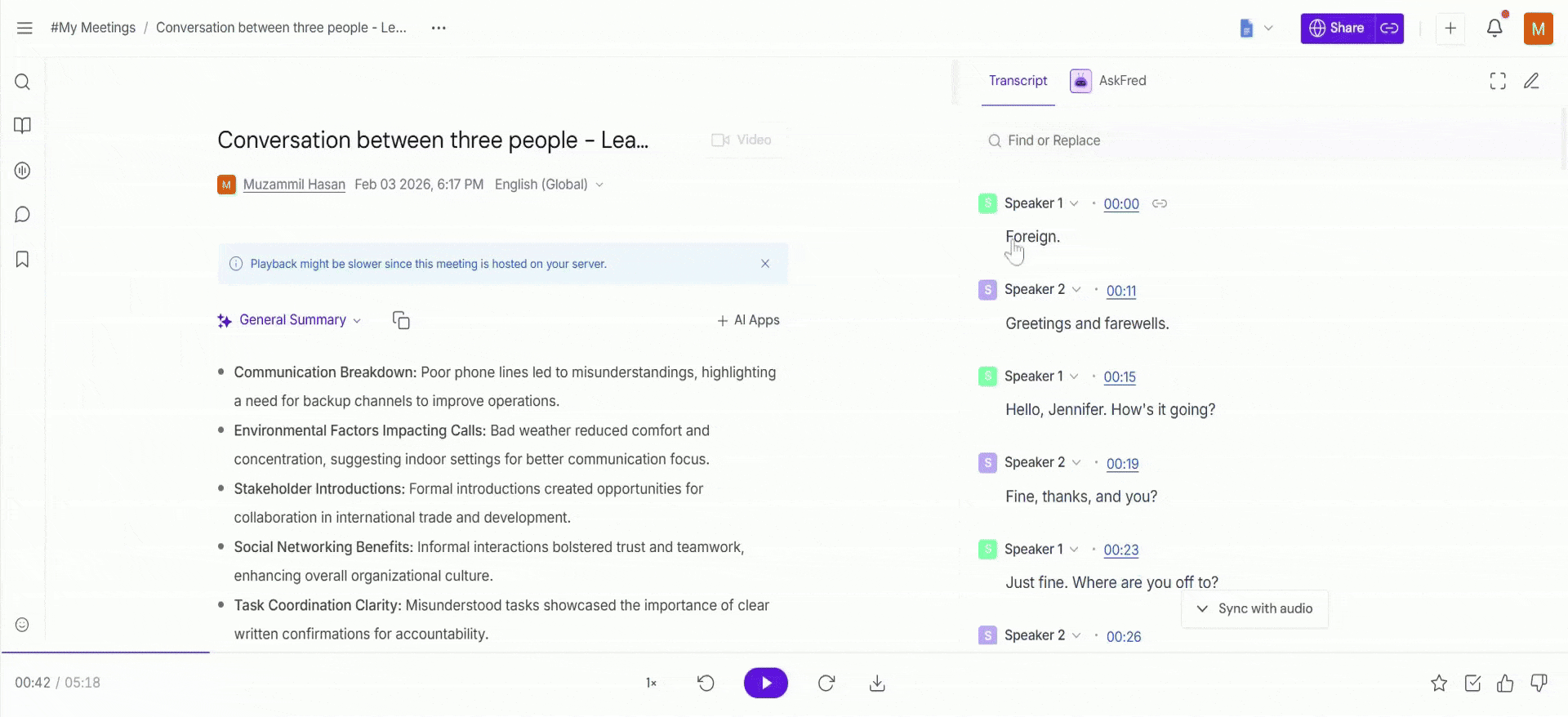
Task: Open the hamburger navigation menu
Action: (x=24, y=28)
